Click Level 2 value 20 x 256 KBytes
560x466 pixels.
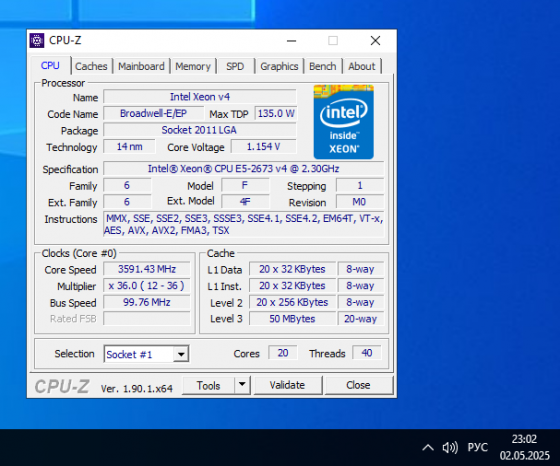pos(292,302)
